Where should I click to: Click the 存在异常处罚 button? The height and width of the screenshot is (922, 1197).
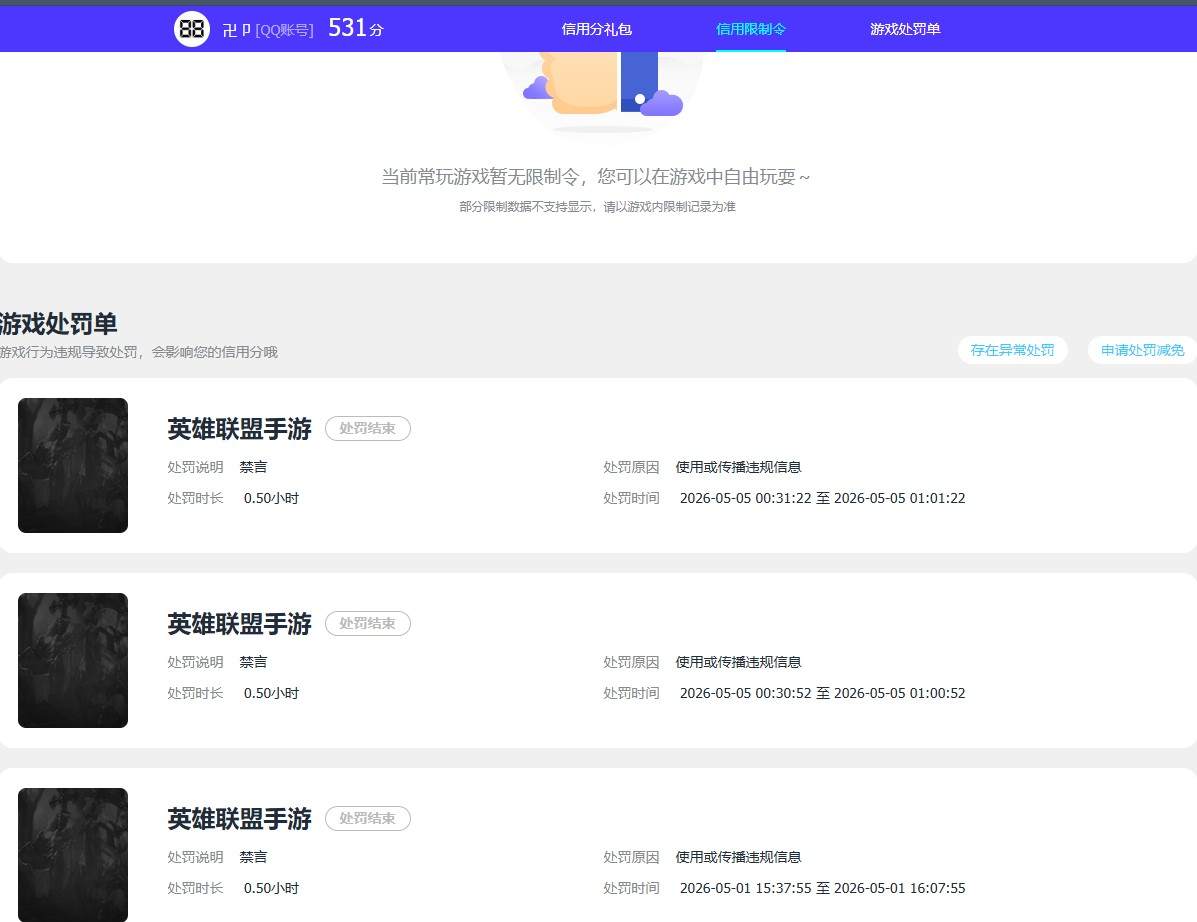click(1012, 350)
